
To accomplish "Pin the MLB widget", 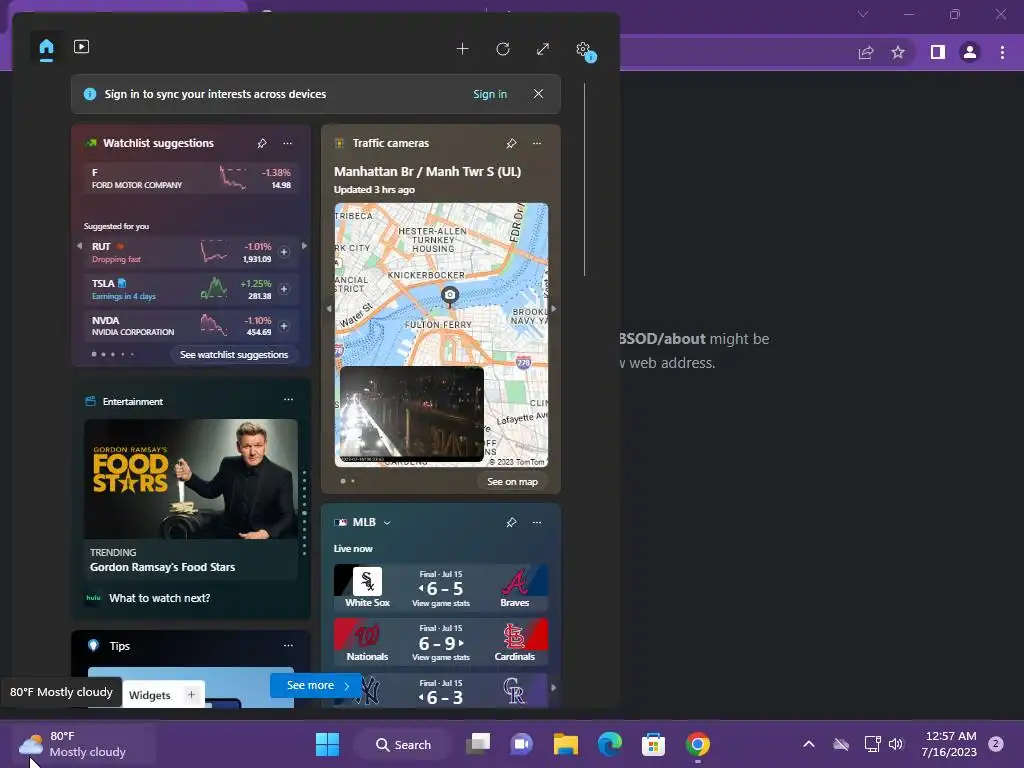I will coord(511,522).
